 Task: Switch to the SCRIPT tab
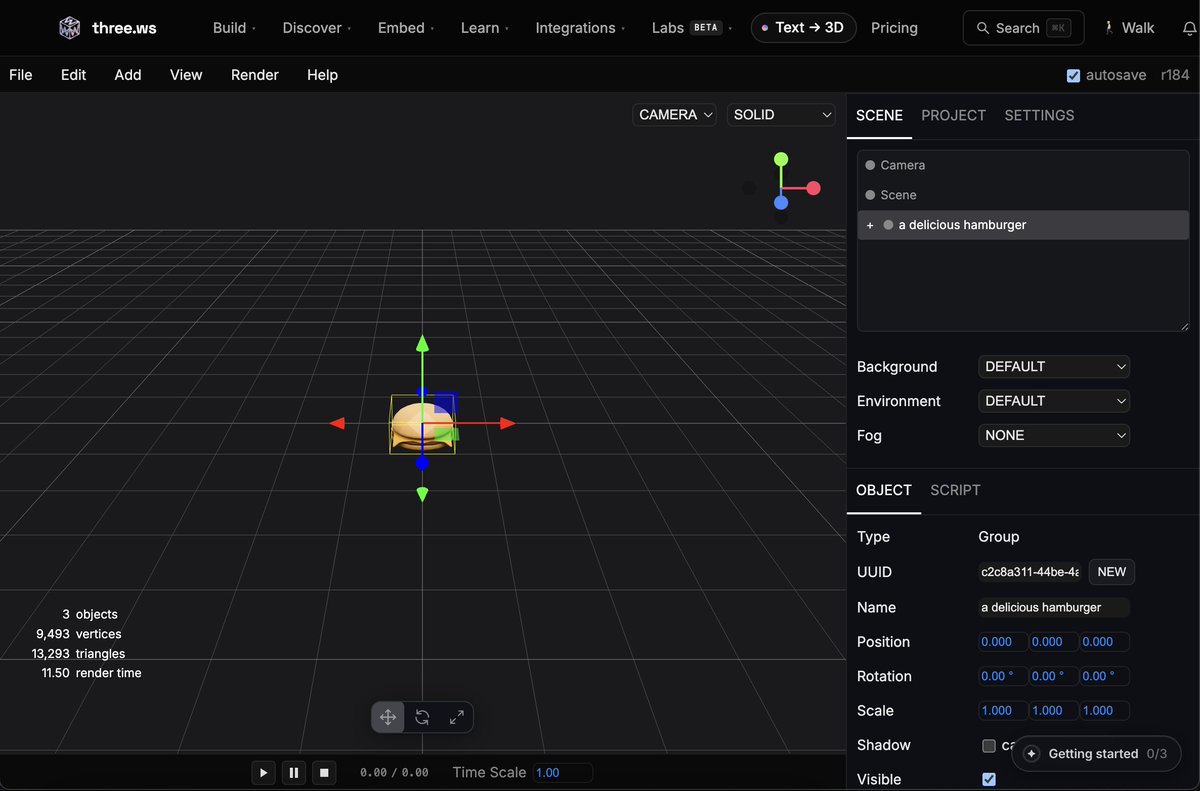(955, 490)
